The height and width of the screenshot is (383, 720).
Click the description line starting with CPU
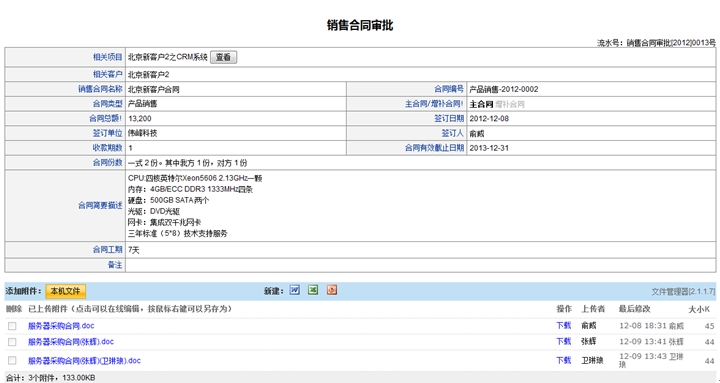pos(195,178)
